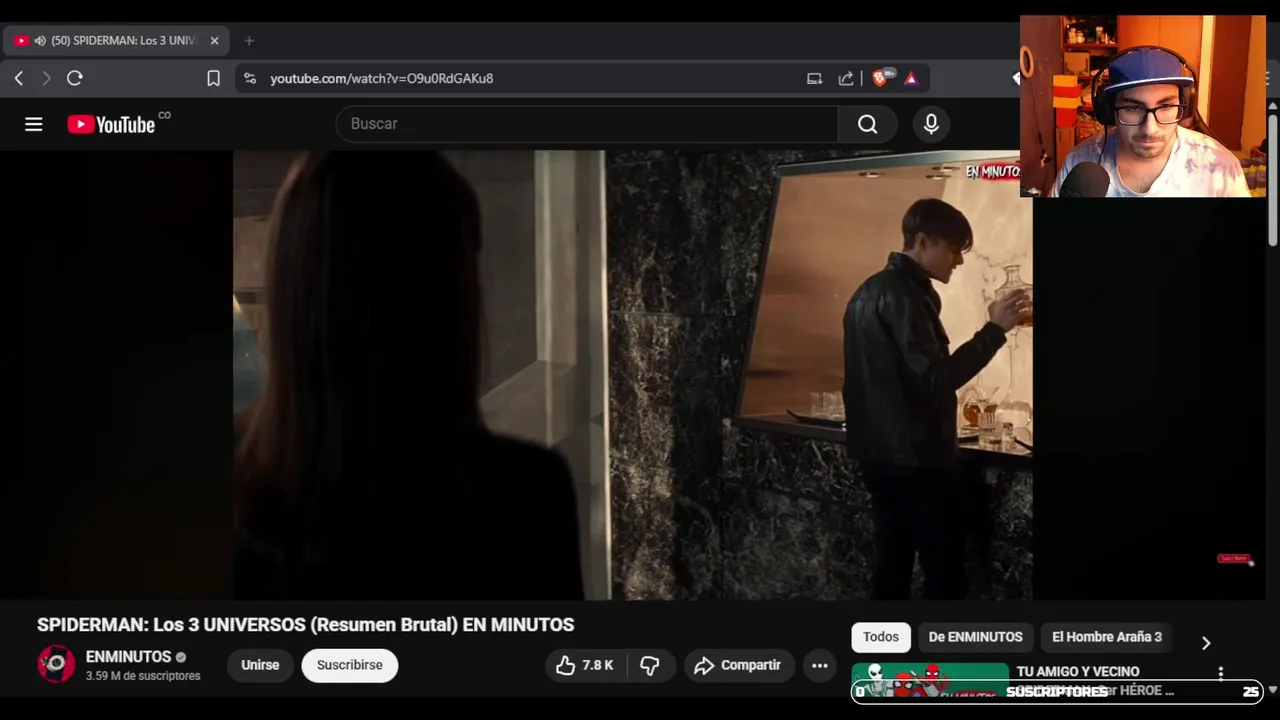Open options menu for TU AMIGO Y VECINO
The image size is (1280, 720).
[1220, 673]
